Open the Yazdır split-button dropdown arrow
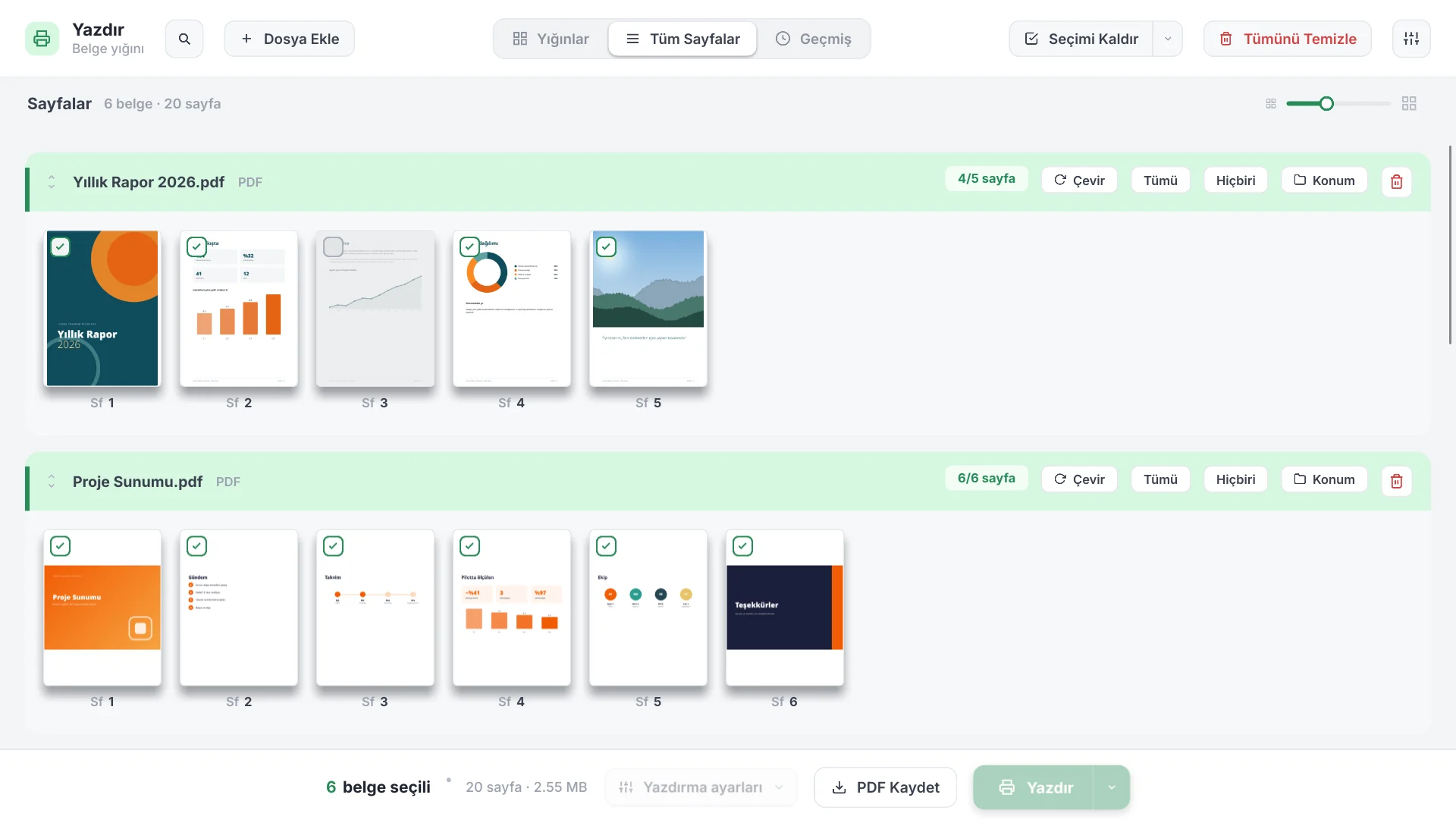This screenshot has width=1456, height=826. click(1111, 787)
